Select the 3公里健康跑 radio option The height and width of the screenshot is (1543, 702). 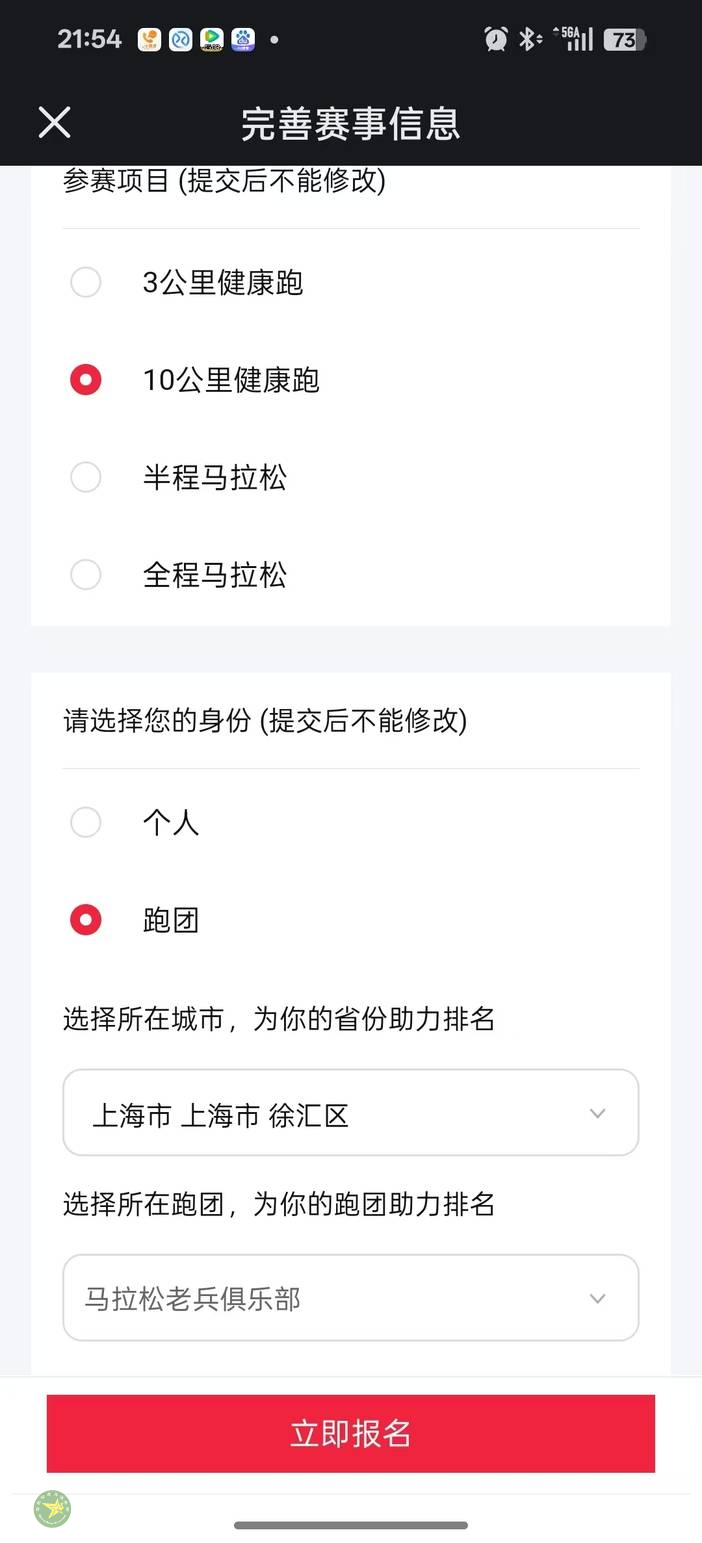click(x=86, y=282)
